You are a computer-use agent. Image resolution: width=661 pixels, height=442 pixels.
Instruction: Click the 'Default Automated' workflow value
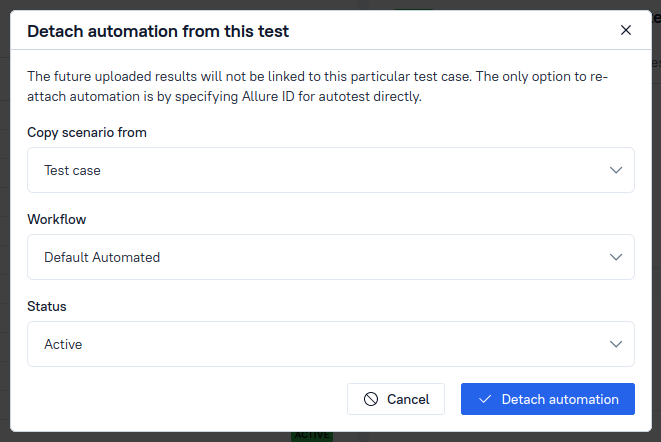point(102,257)
